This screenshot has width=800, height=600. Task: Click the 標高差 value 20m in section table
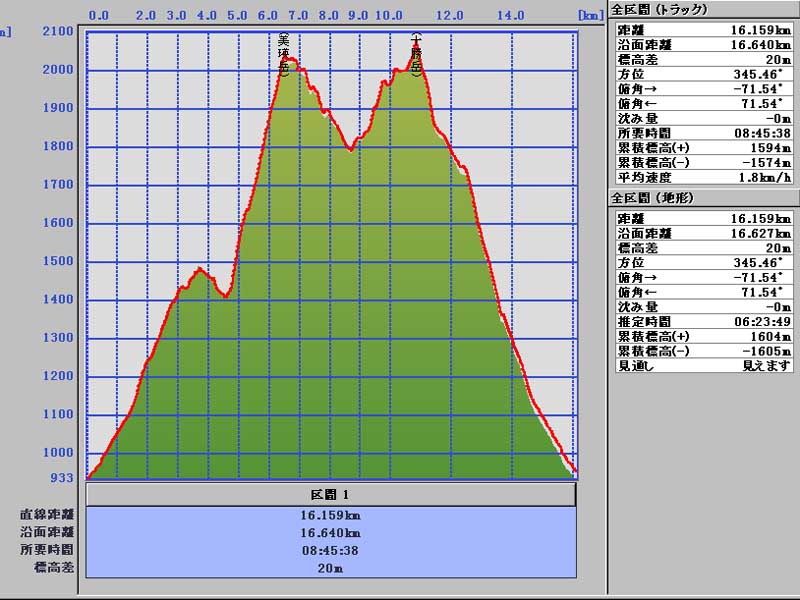point(331,567)
